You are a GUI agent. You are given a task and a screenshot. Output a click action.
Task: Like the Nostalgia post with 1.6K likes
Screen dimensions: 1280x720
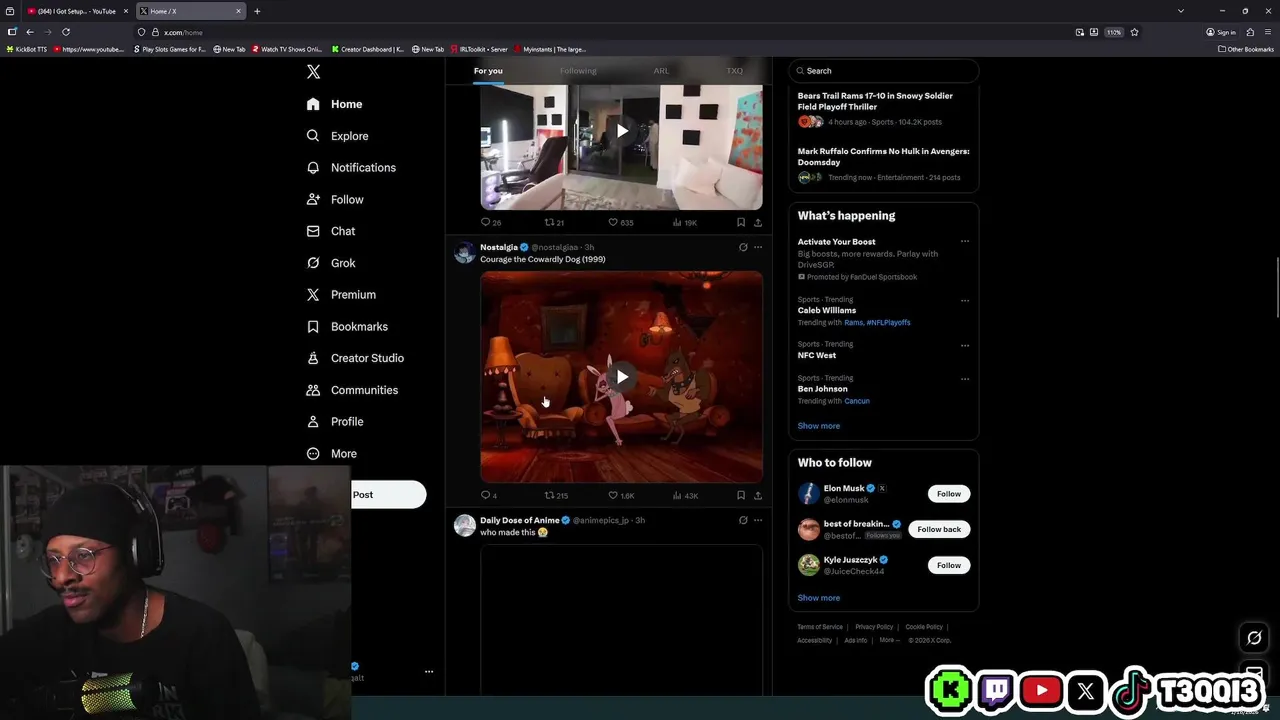coord(621,495)
